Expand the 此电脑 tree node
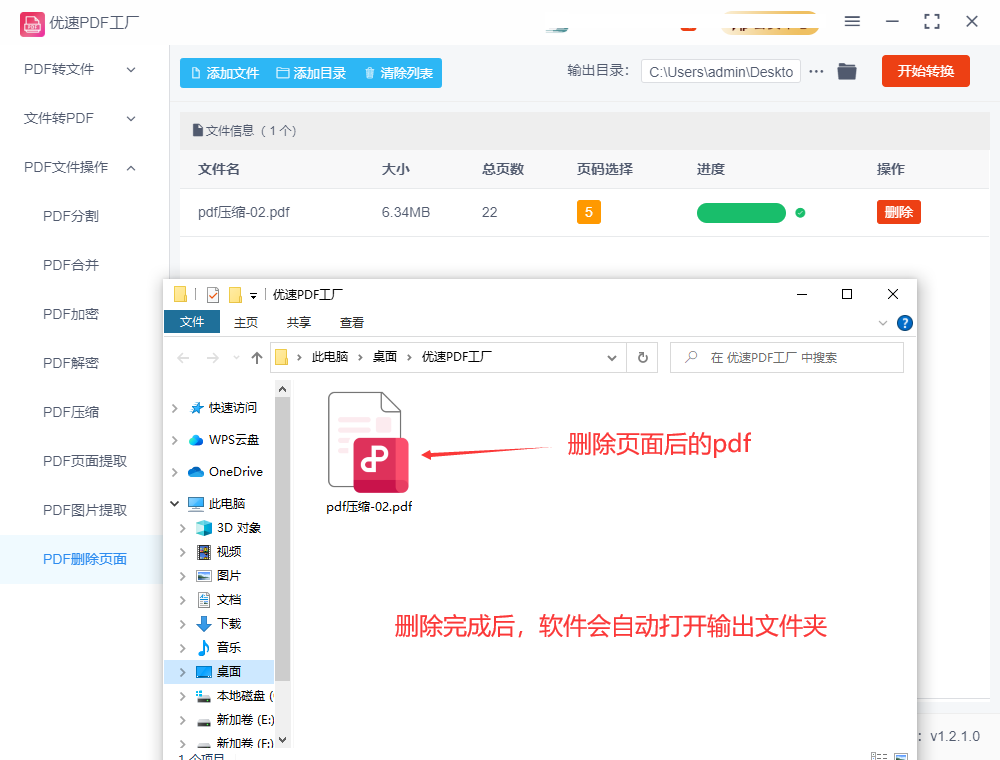Viewport: 1000px width, 760px height. tap(175, 503)
